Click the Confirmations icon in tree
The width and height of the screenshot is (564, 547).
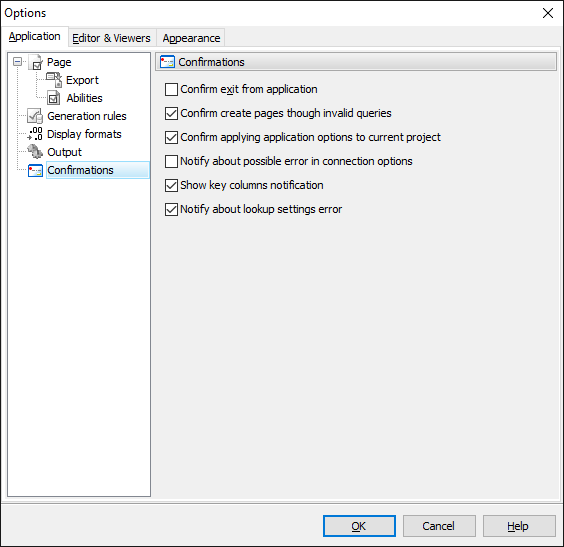coord(35,170)
